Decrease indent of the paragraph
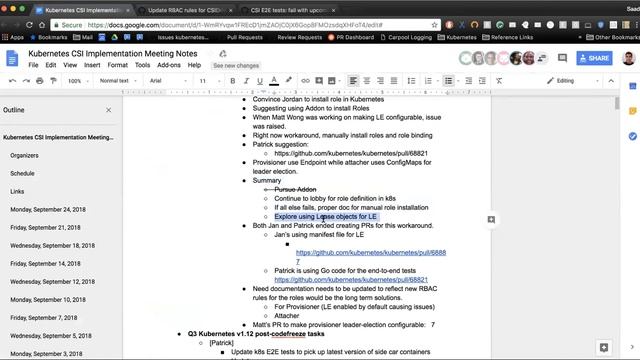Screen dimensions: 640x360 [469, 81]
